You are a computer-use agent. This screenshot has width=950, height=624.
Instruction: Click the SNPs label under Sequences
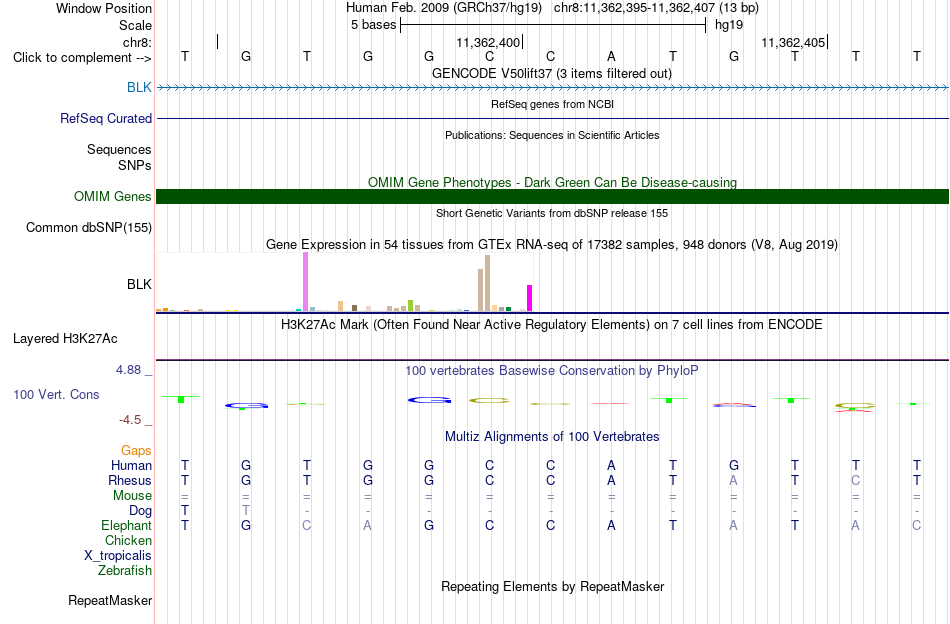(x=135, y=165)
